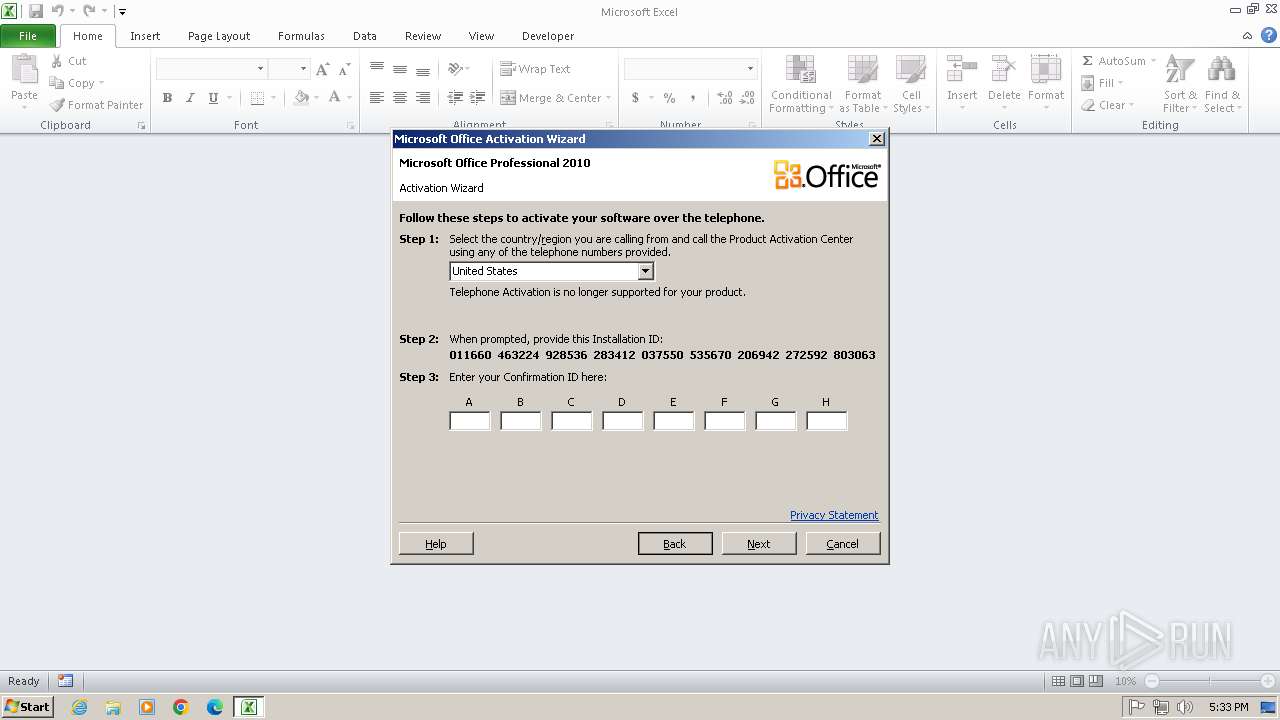
Task: Switch to the Insert tab
Action: point(145,36)
